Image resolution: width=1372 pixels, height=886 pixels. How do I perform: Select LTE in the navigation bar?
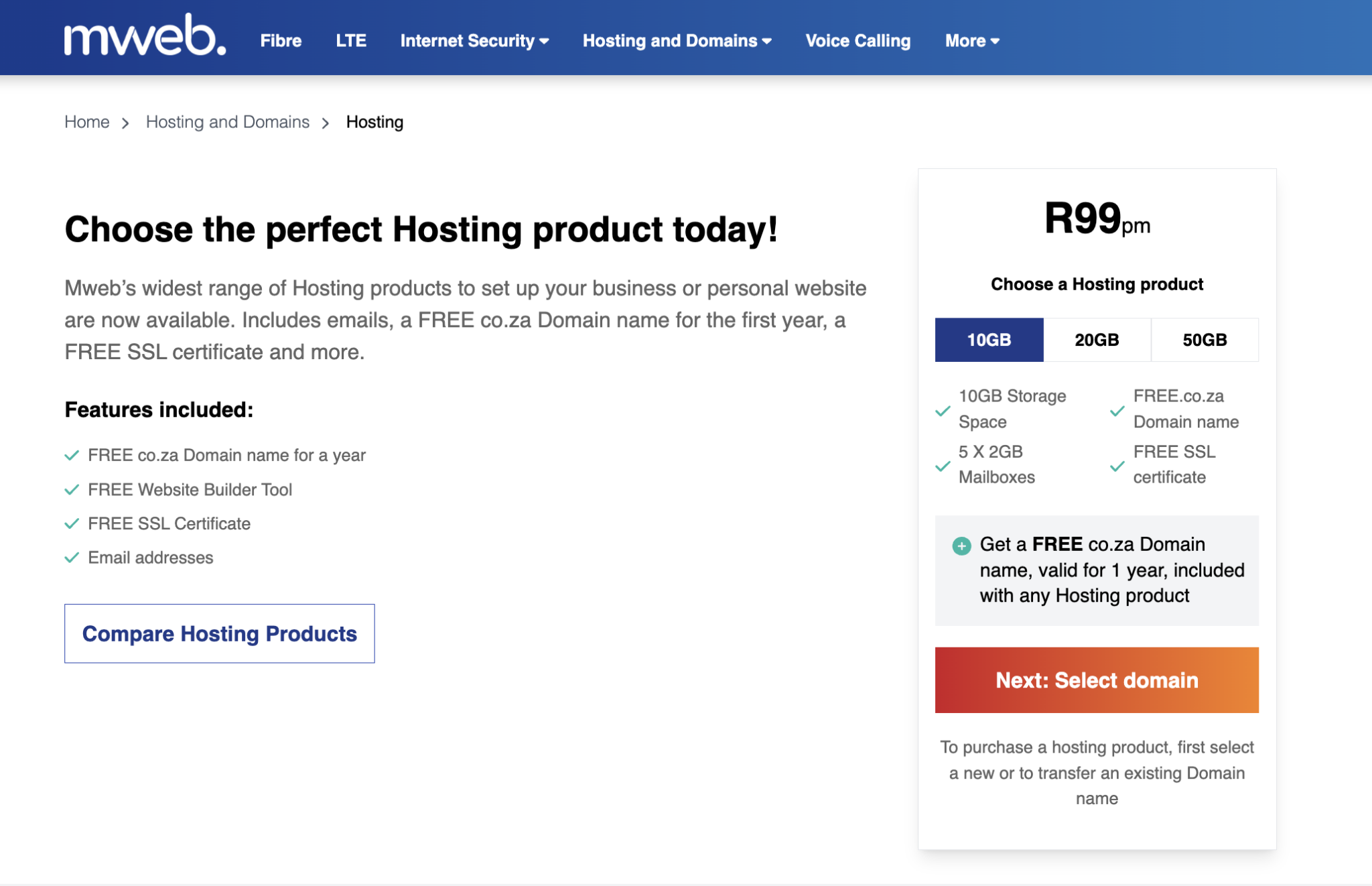(x=351, y=41)
